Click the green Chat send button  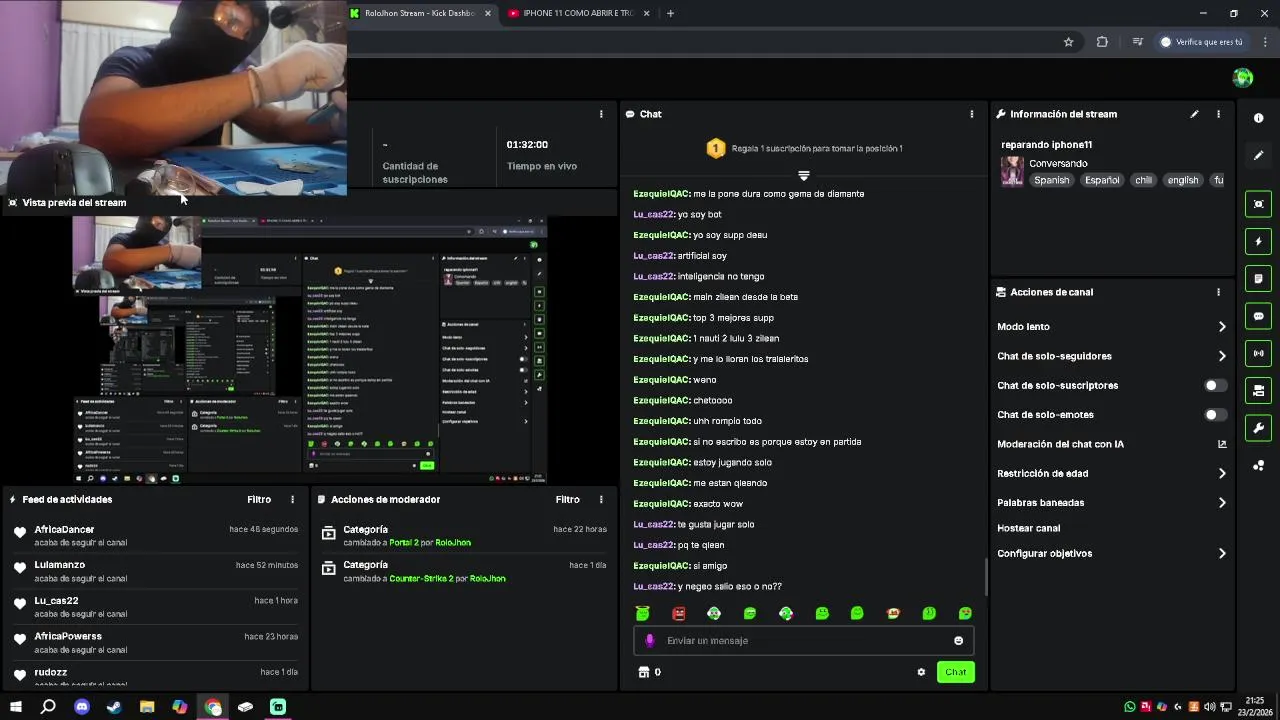click(x=955, y=672)
